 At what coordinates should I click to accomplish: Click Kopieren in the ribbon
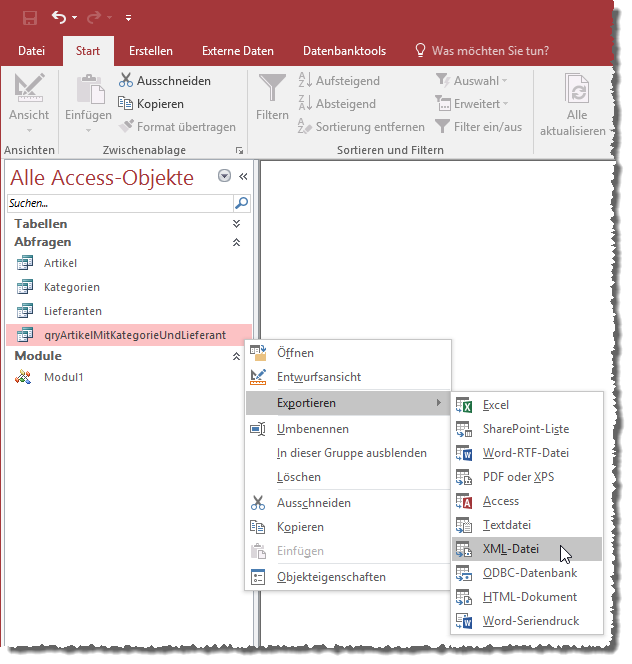pyautogui.click(x=151, y=104)
